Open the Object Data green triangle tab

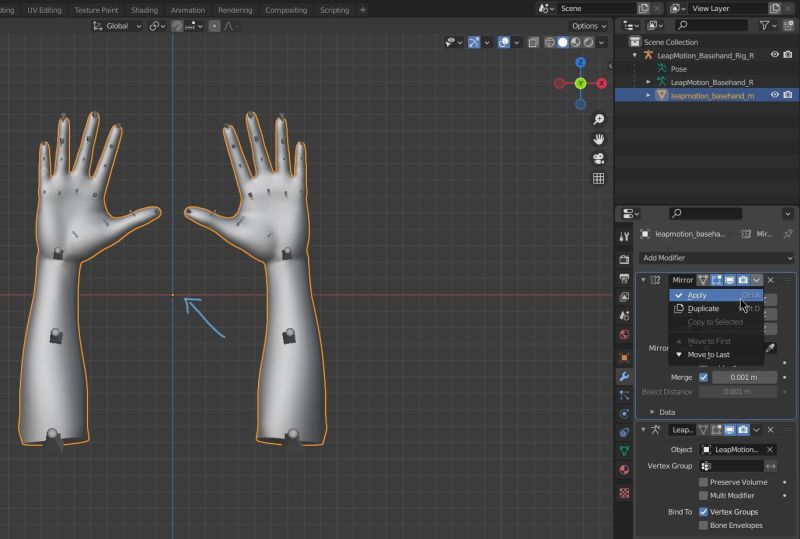point(624,451)
